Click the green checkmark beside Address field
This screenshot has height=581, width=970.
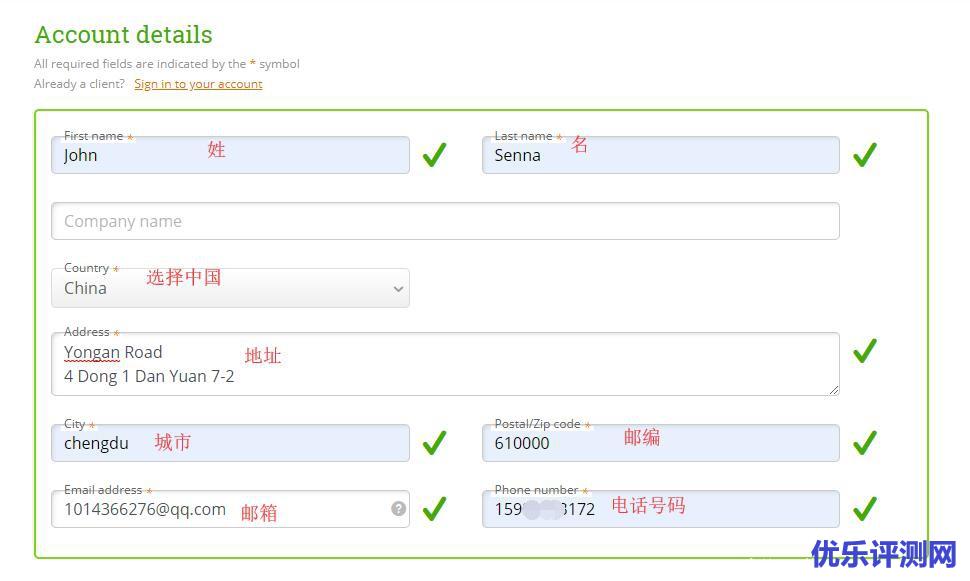(864, 351)
